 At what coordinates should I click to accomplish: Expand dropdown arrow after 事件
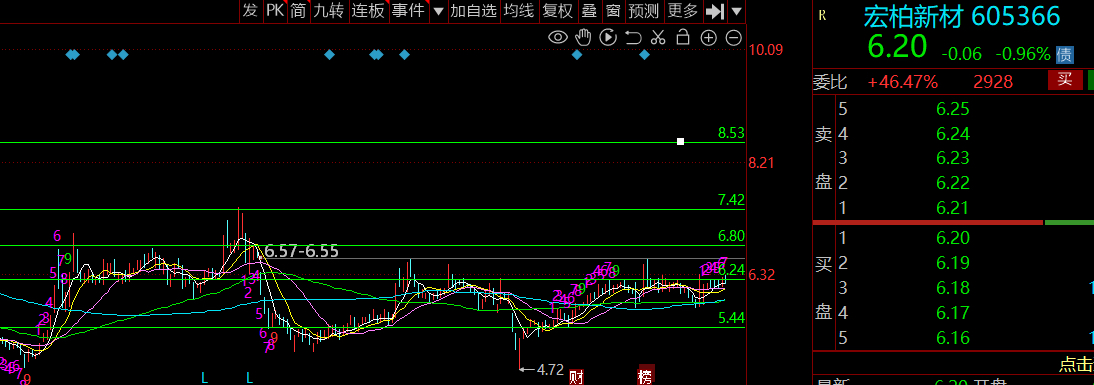[x=438, y=11]
